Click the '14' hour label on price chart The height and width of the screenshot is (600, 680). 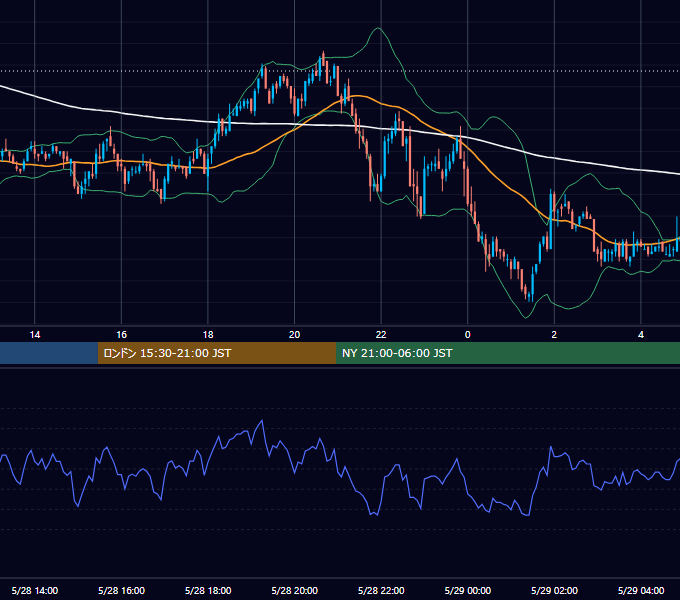(x=35, y=335)
